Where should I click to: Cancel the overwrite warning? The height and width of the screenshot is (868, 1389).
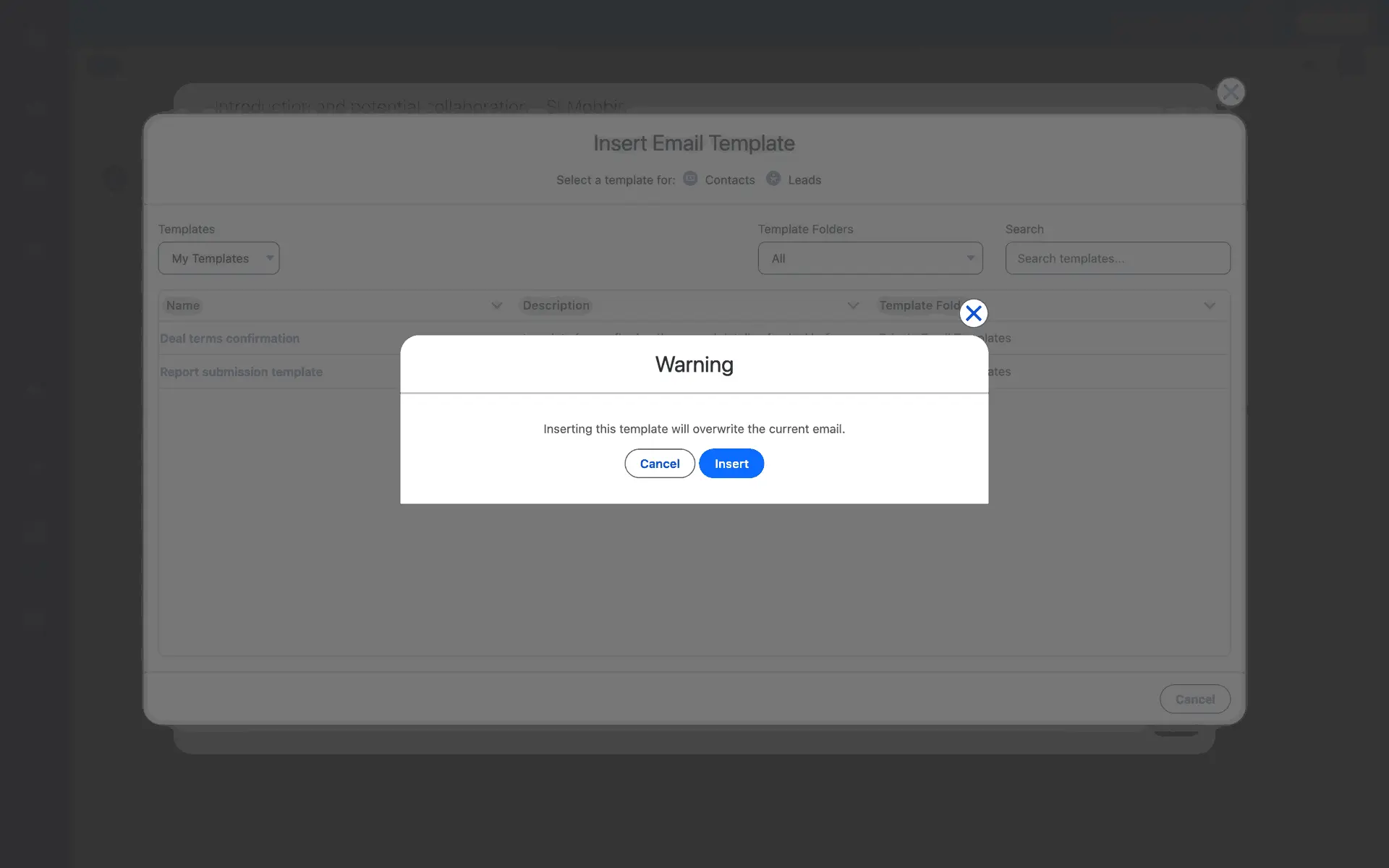659,464
